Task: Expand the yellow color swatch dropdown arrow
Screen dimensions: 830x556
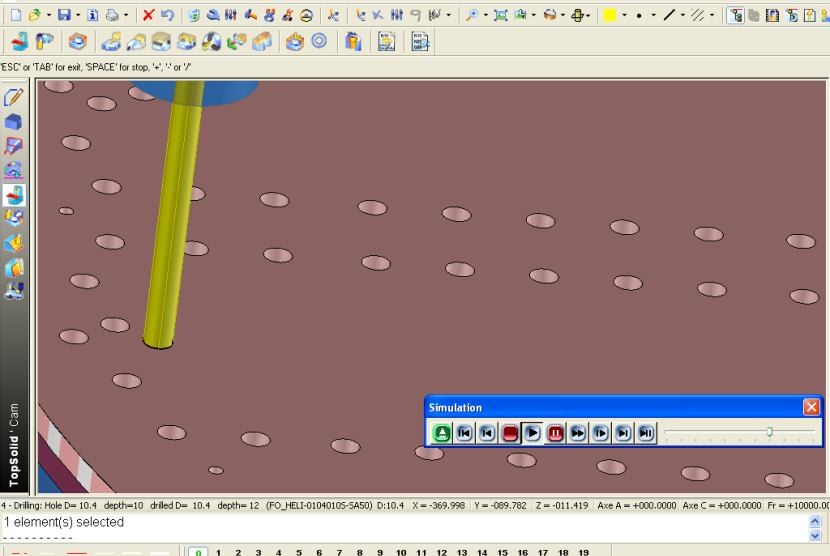Action: tap(624, 15)
